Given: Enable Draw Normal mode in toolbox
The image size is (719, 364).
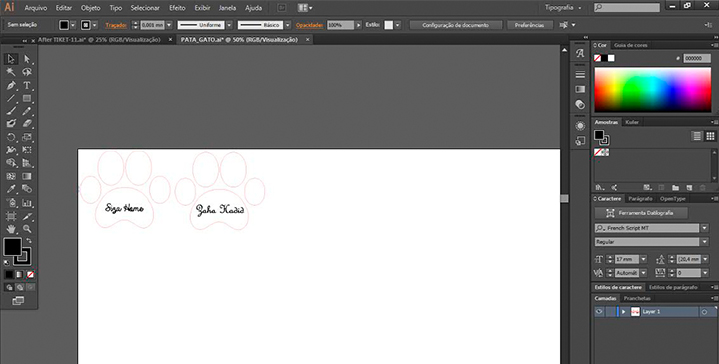Looking at the screenshot, I should pos(9,287).
